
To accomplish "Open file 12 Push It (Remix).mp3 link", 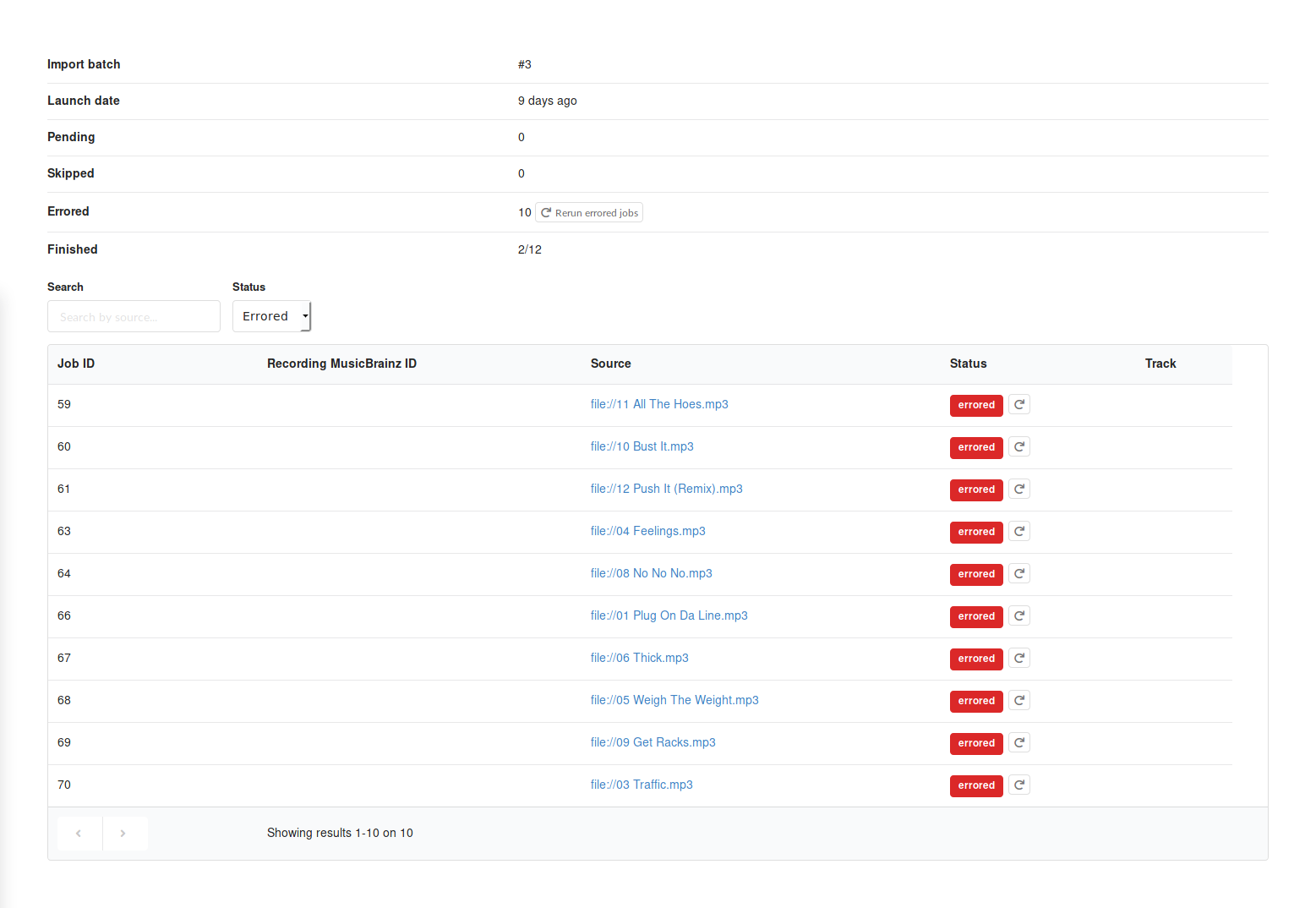I will point(666,489).
